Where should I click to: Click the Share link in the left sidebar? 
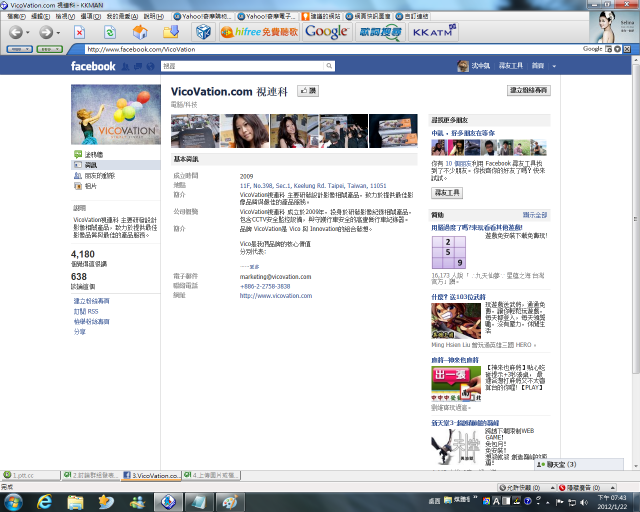80,332
